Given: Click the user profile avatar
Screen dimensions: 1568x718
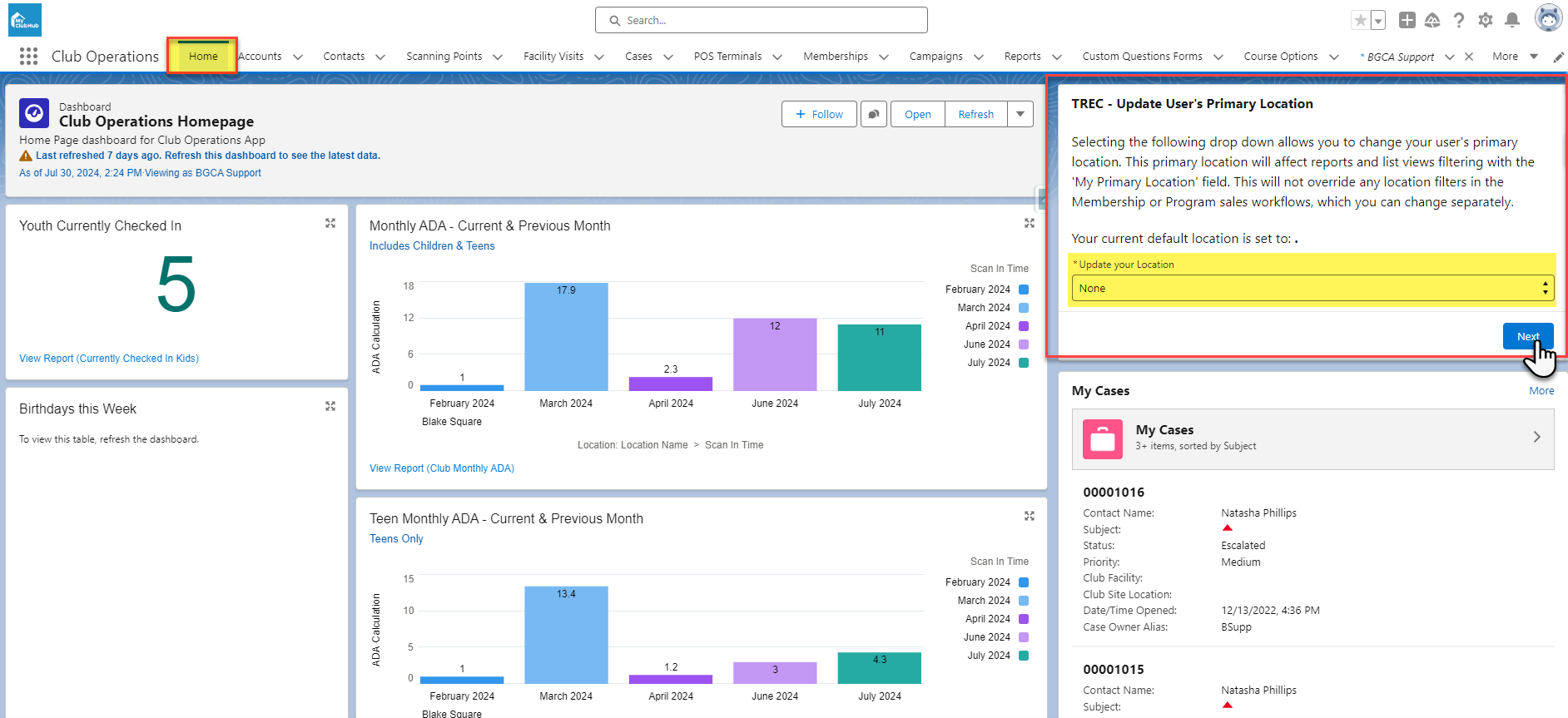Looking at the screenshot, I should 1547,18.
